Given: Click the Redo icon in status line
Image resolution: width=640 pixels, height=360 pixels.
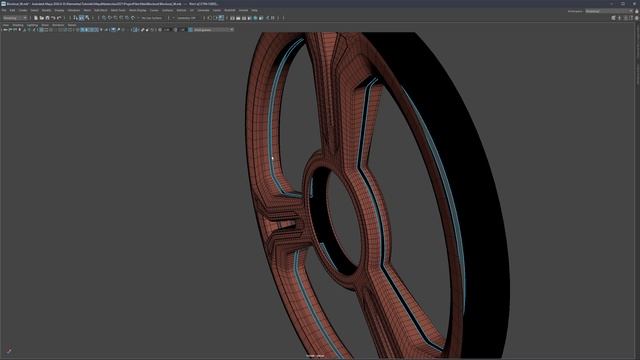Looking at the screenshot, I should pos(59,18).
